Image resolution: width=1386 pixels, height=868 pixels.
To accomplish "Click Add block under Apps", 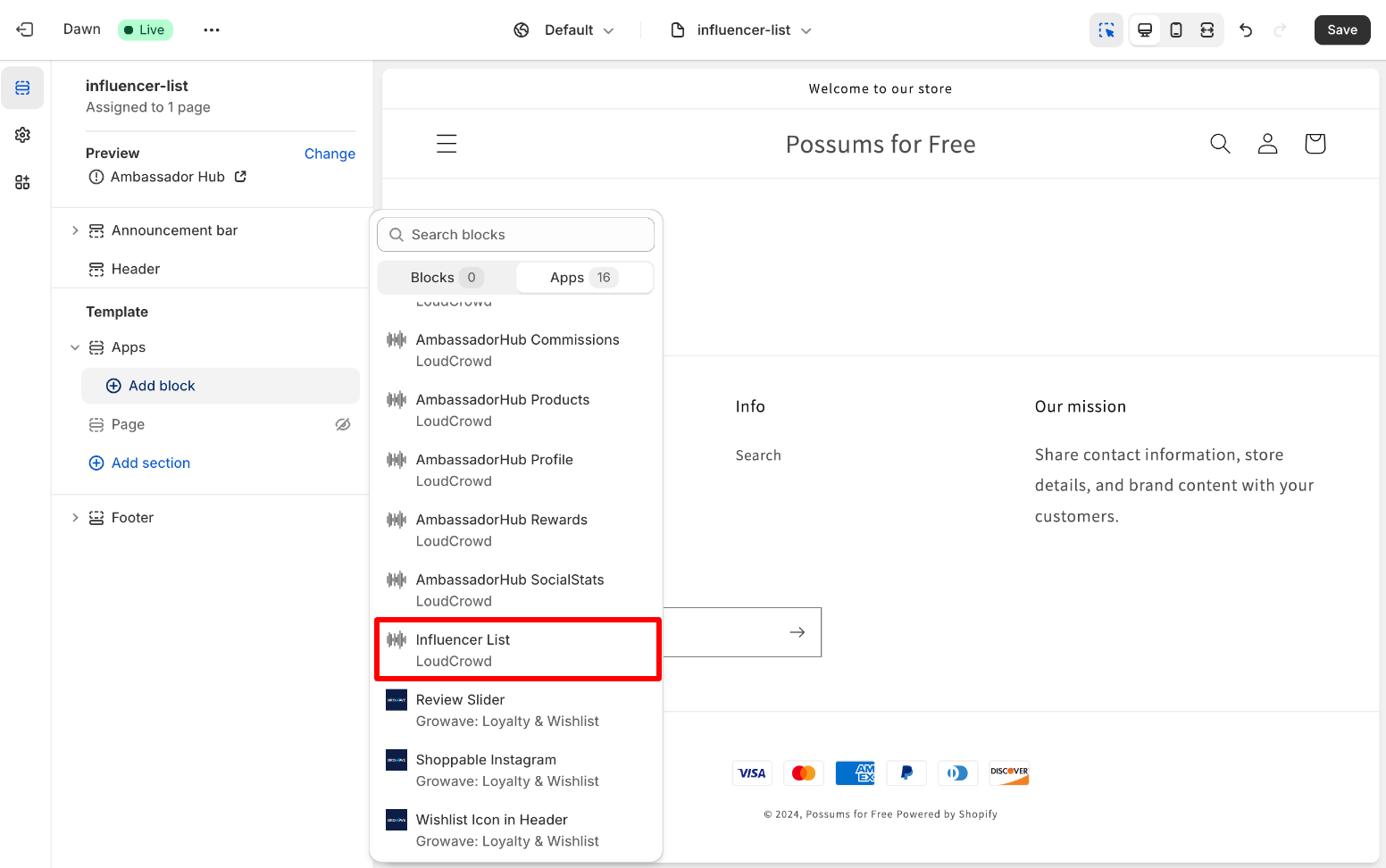I will [221, 386].
